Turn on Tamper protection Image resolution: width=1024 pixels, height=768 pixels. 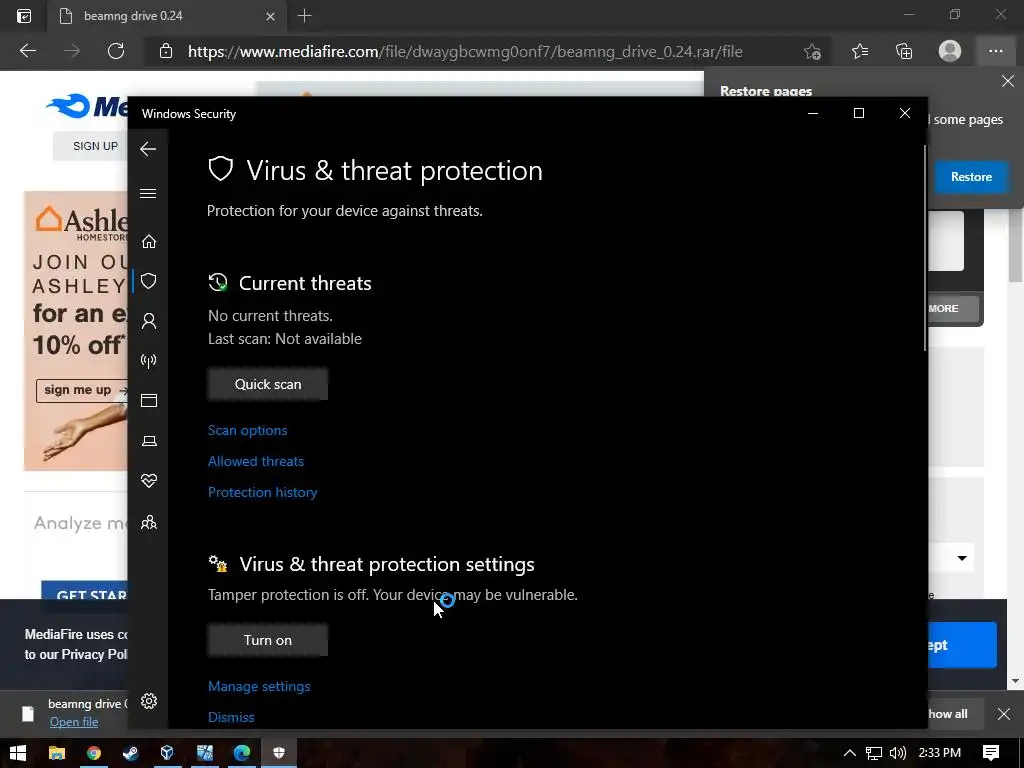(x=268, y=640)
